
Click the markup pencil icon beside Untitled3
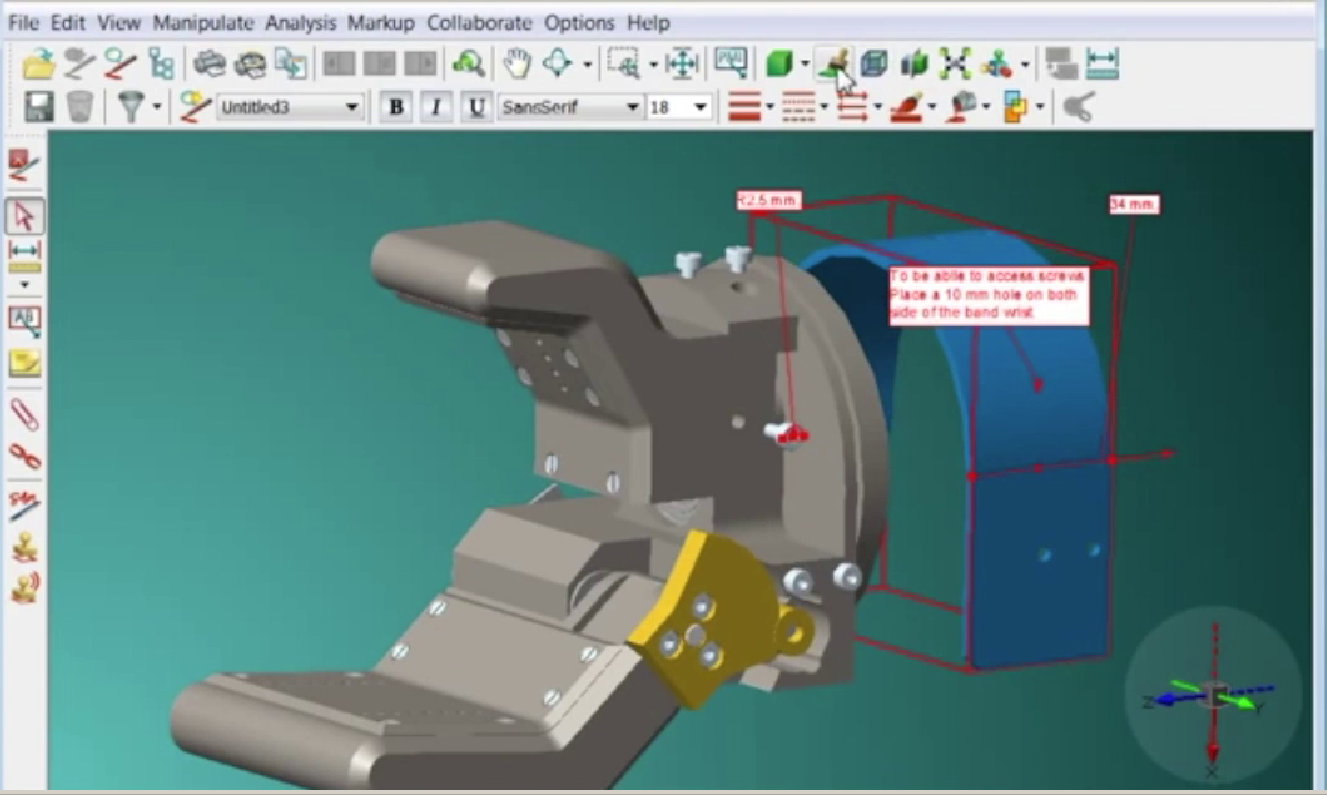coord(196,106)
